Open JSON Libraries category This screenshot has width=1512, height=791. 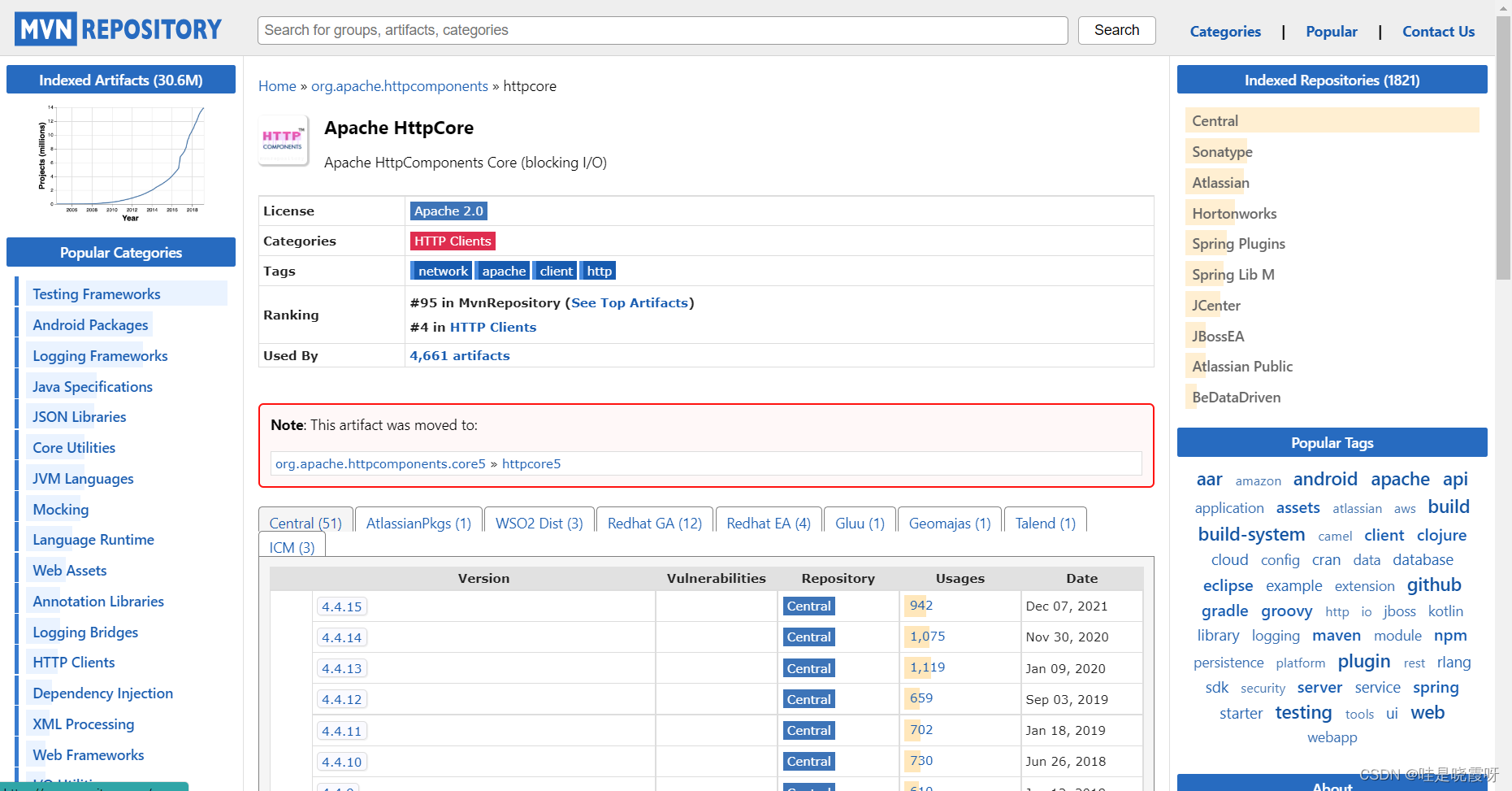[x=80, y=417]
